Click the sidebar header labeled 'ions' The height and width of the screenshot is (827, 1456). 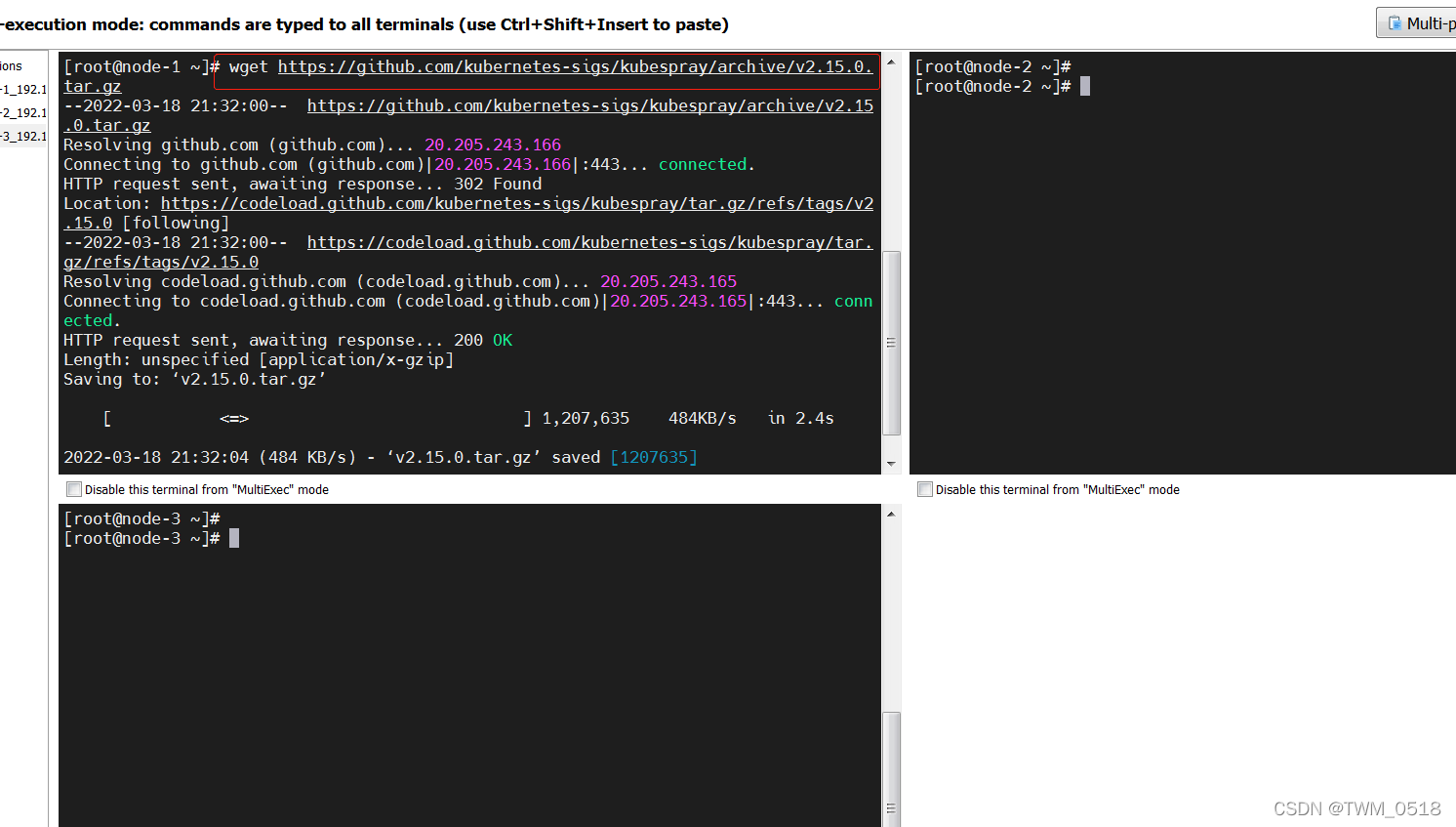[12, 66]
